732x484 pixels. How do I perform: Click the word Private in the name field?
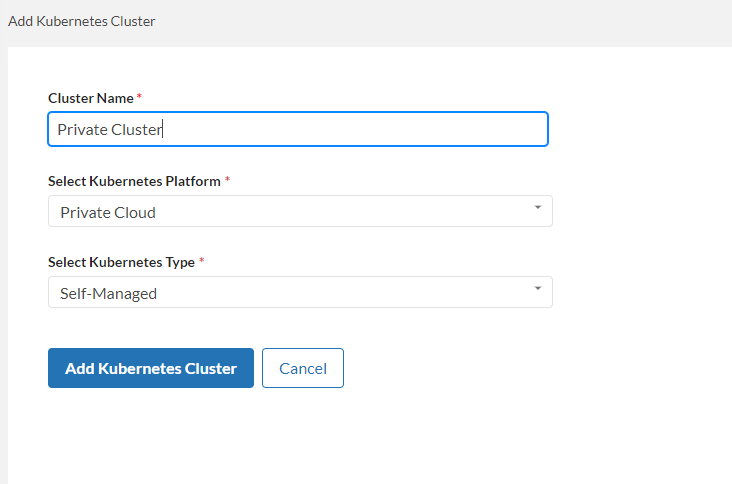(x=81, y=129)
